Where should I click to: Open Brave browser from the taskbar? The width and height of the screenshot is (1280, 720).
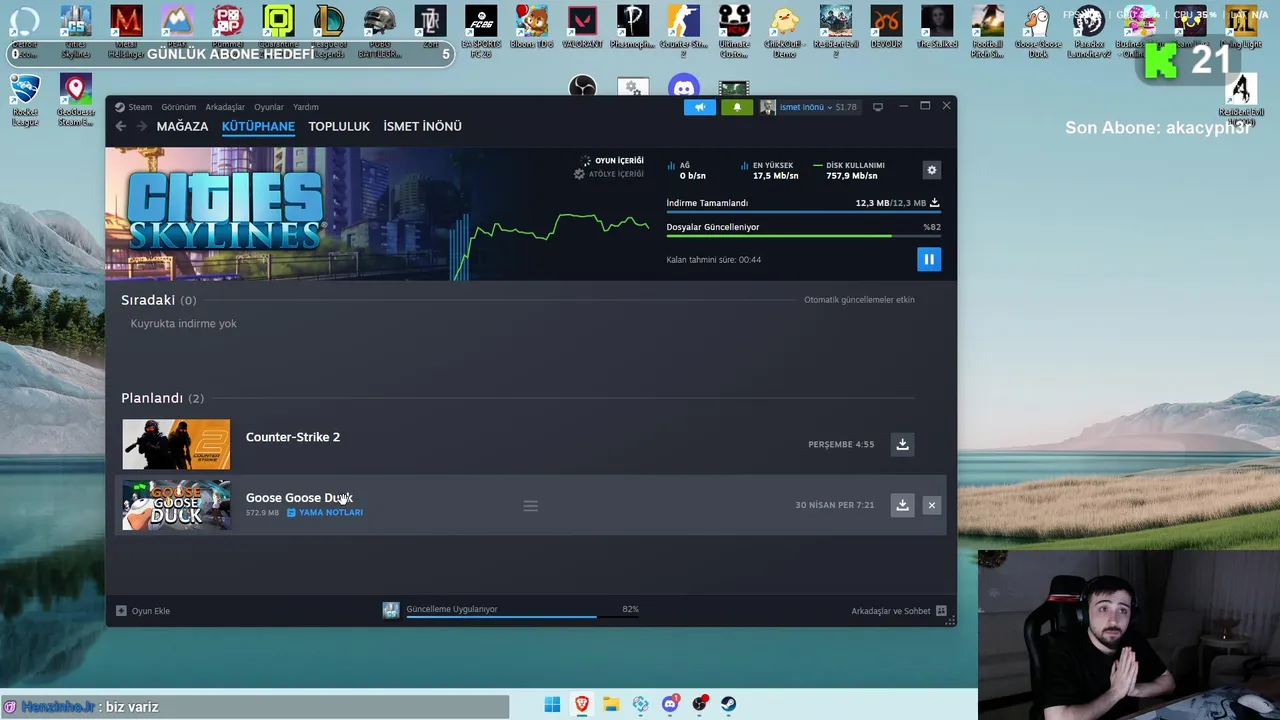pyautogui.click(x=581, y=705)
